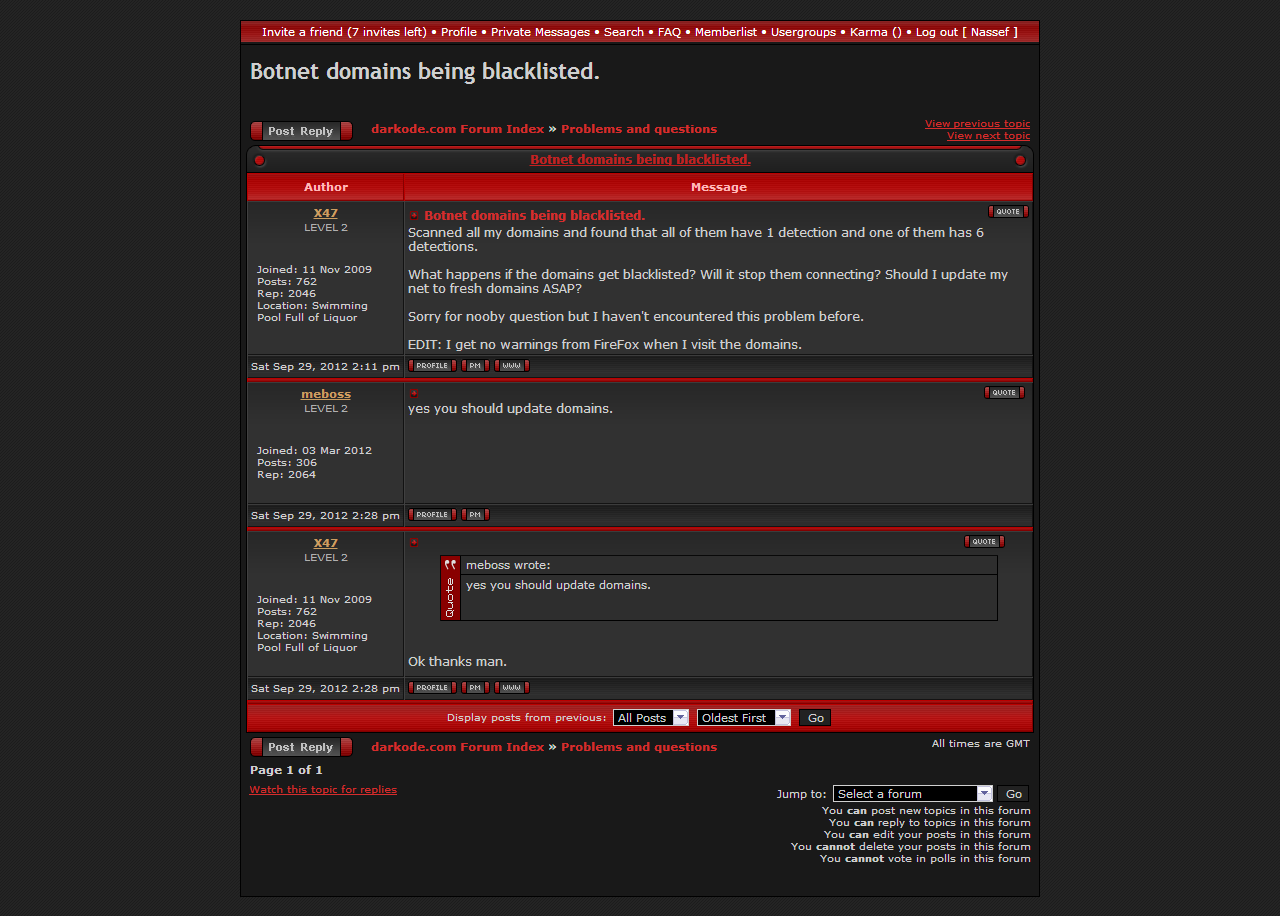Click WWW icon under X47's first post
The width and height of the screenshot is (1280, 916).
click(x=511, y=366)
